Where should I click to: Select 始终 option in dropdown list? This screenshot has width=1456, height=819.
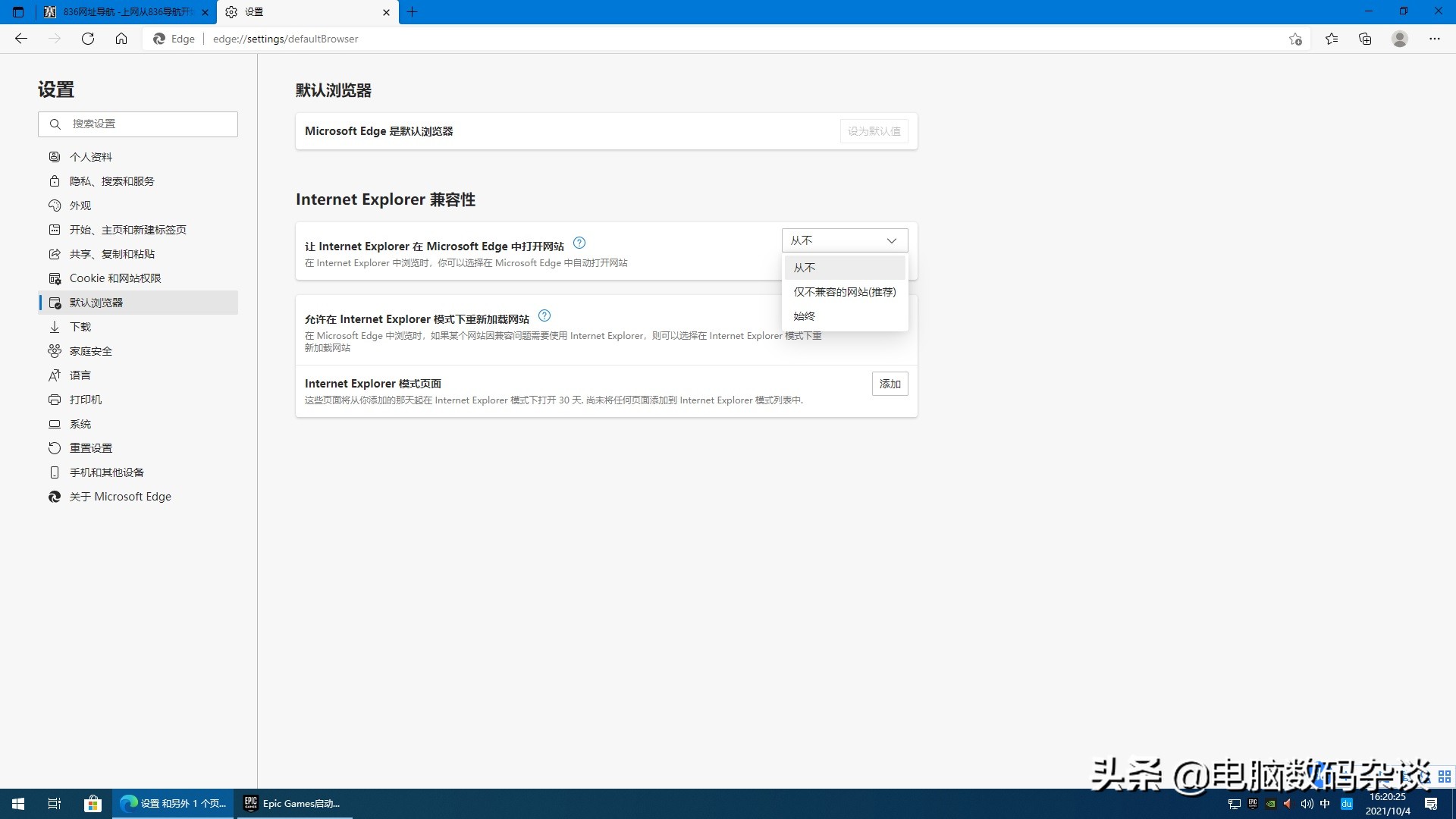[x=805, y=316]
